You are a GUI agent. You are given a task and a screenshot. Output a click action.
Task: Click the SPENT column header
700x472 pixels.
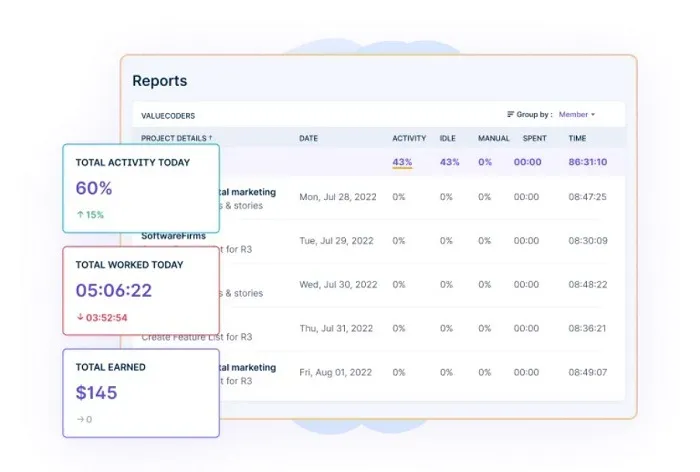(x=534, y=138)
